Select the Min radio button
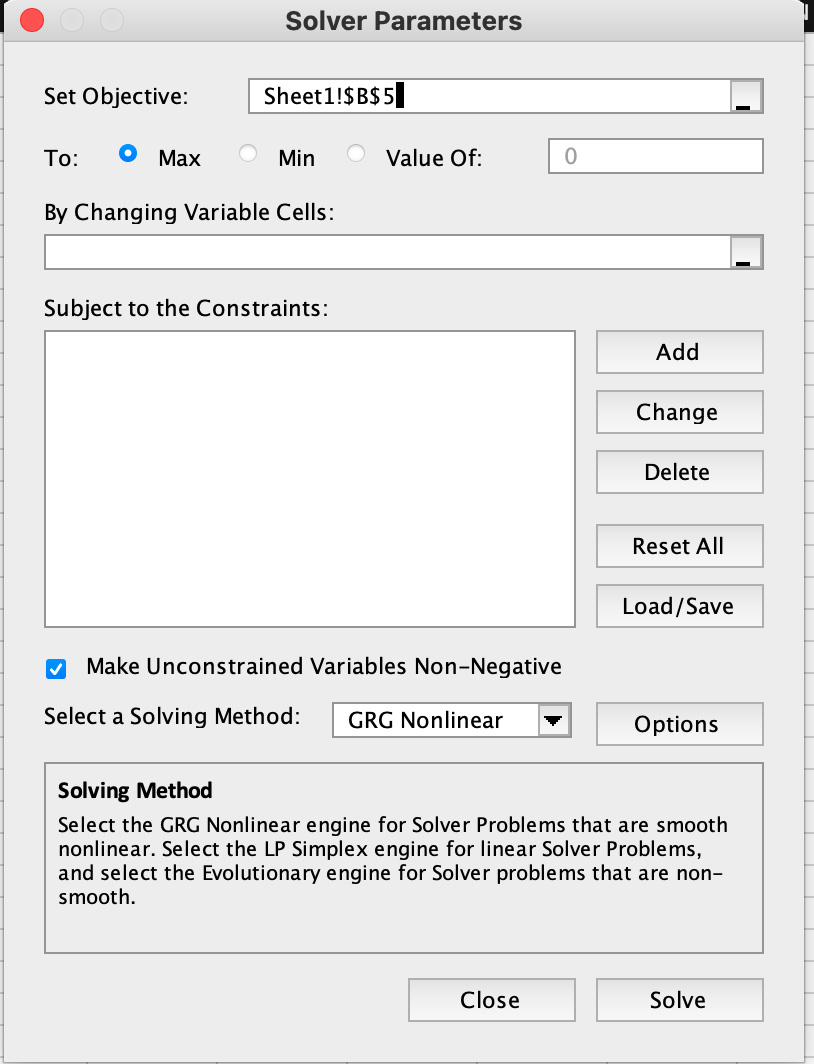Viewport: 814px width, 1064px height. pyautogui.click(x=247, y=152)
